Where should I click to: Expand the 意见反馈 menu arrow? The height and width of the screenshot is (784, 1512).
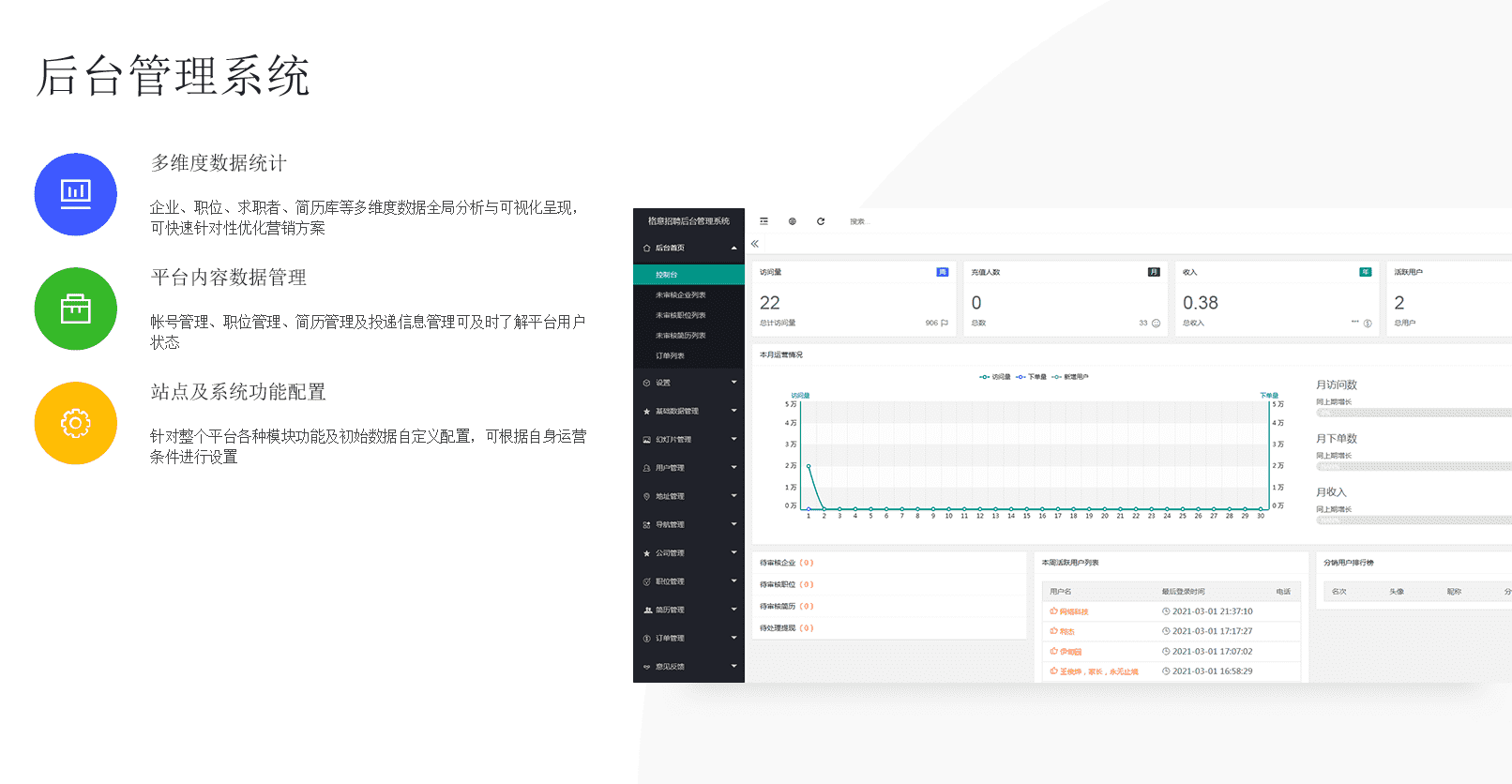tap(733, 666)
